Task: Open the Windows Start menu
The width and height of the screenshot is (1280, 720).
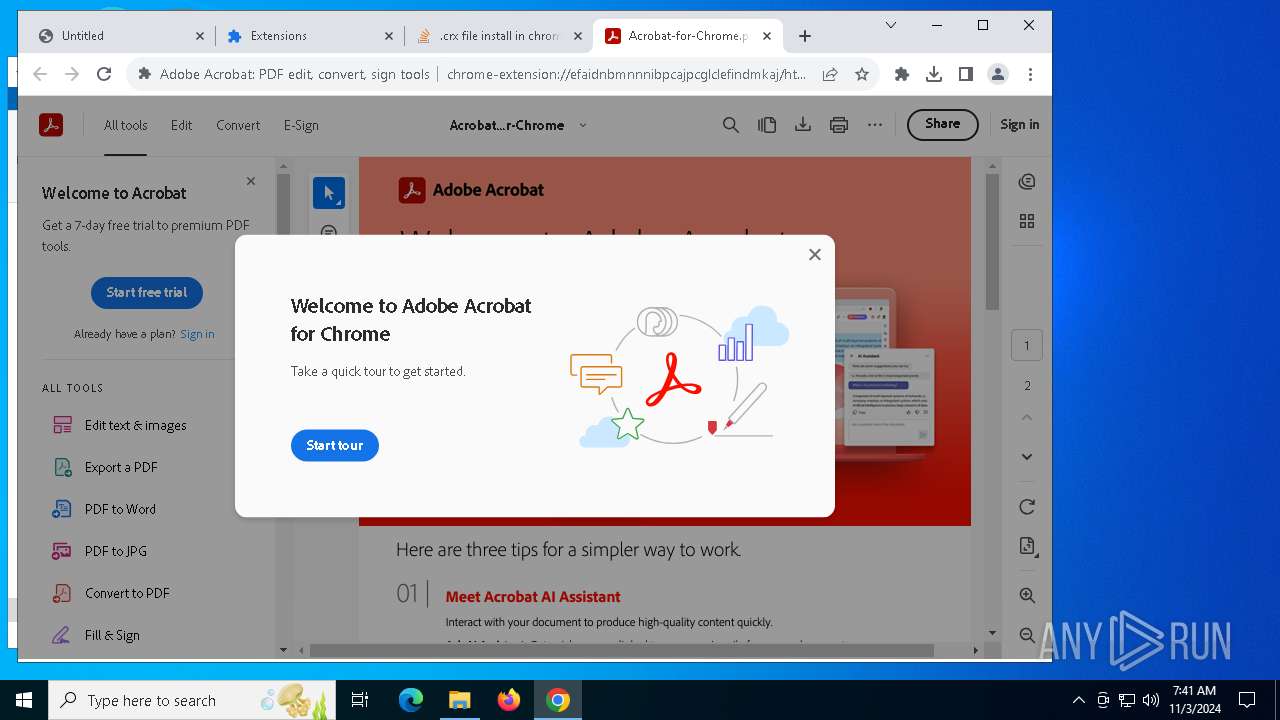Action: click(x=24, y=700)
